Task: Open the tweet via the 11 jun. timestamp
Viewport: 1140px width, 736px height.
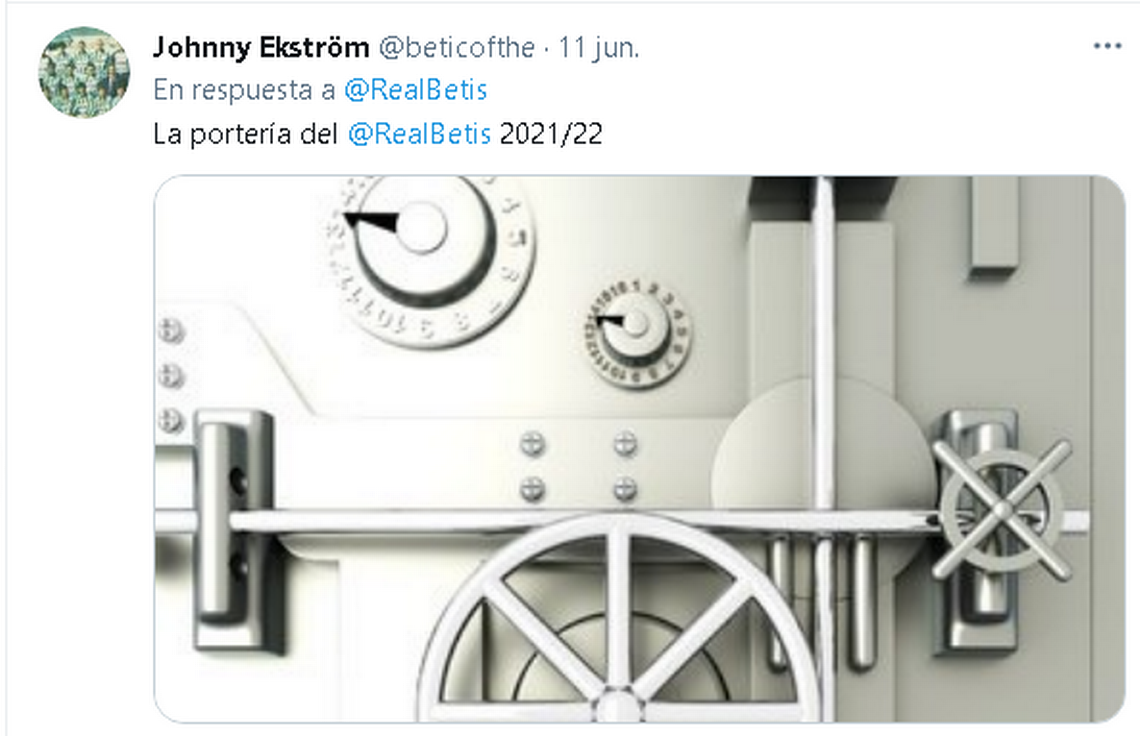Action: (598, 48)
